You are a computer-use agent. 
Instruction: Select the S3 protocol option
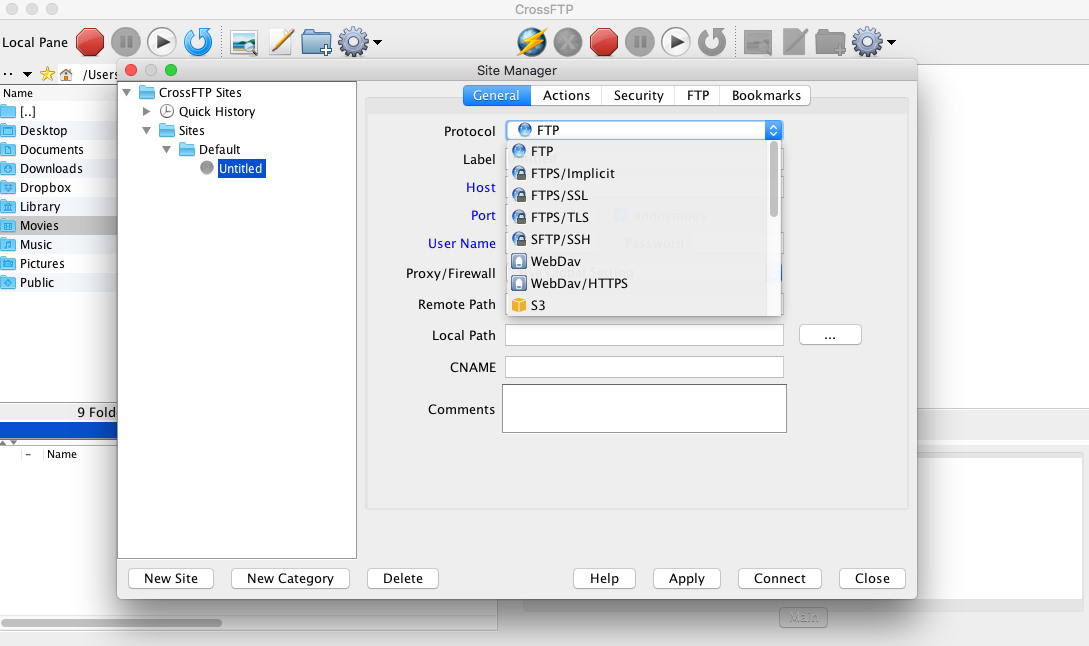538,305
